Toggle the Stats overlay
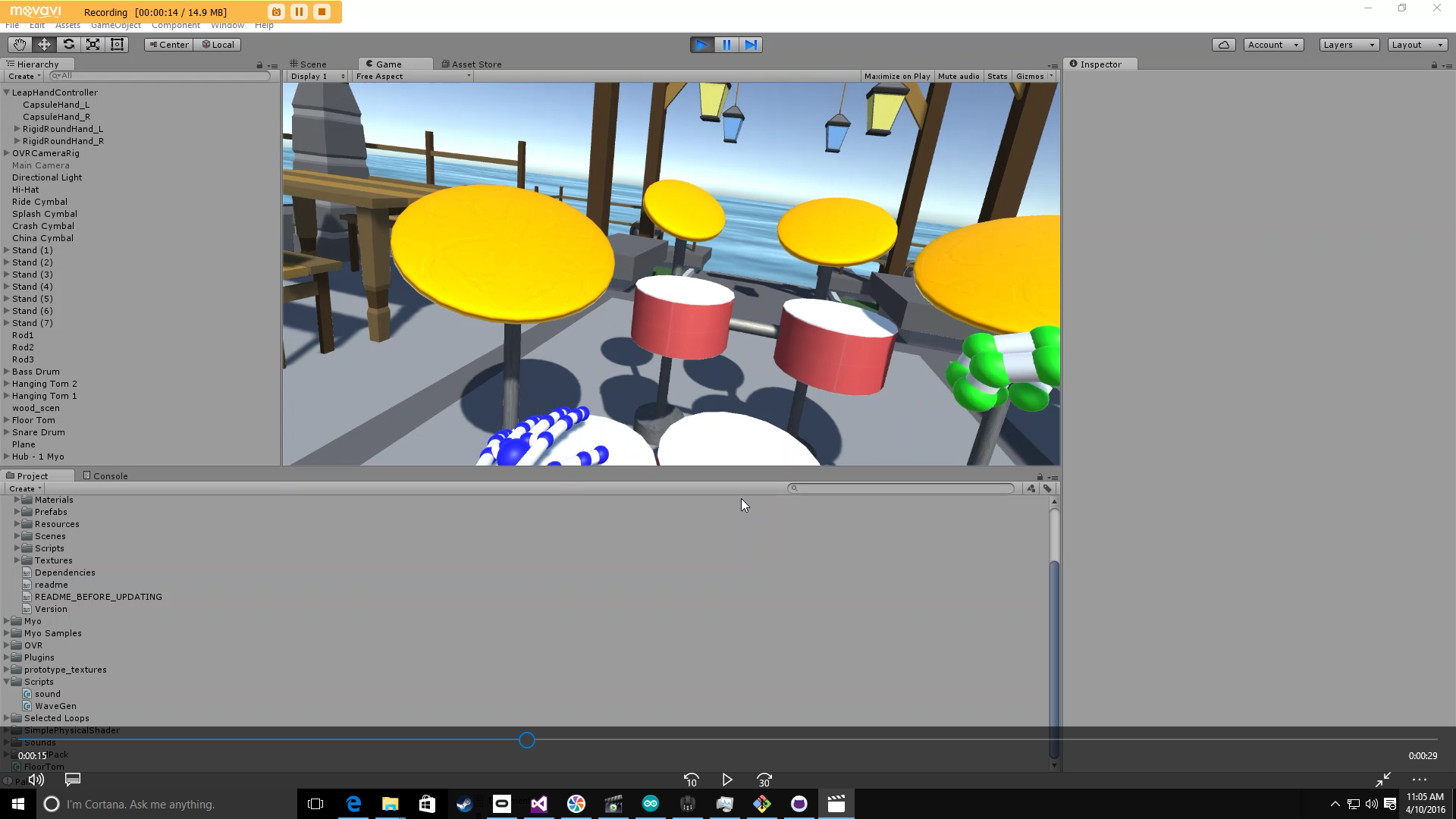This screenshot has width=1456, height=819. [997, 76]
